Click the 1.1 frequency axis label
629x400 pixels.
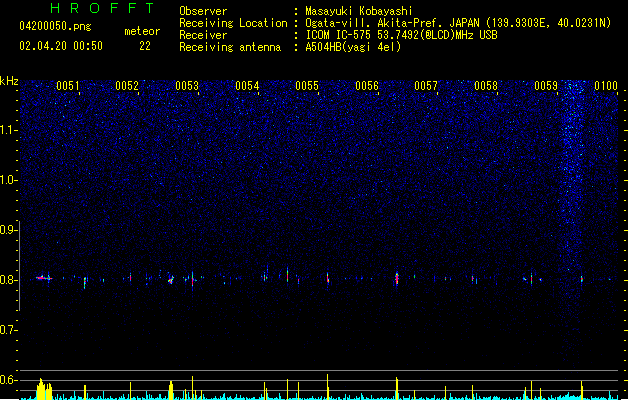pos(8,130)
